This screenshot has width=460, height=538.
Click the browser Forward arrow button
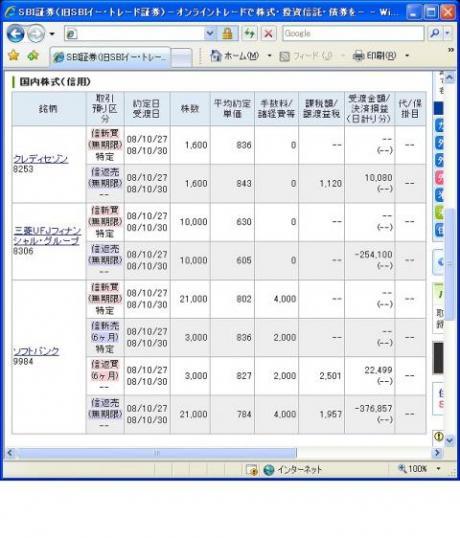(36, 34)
